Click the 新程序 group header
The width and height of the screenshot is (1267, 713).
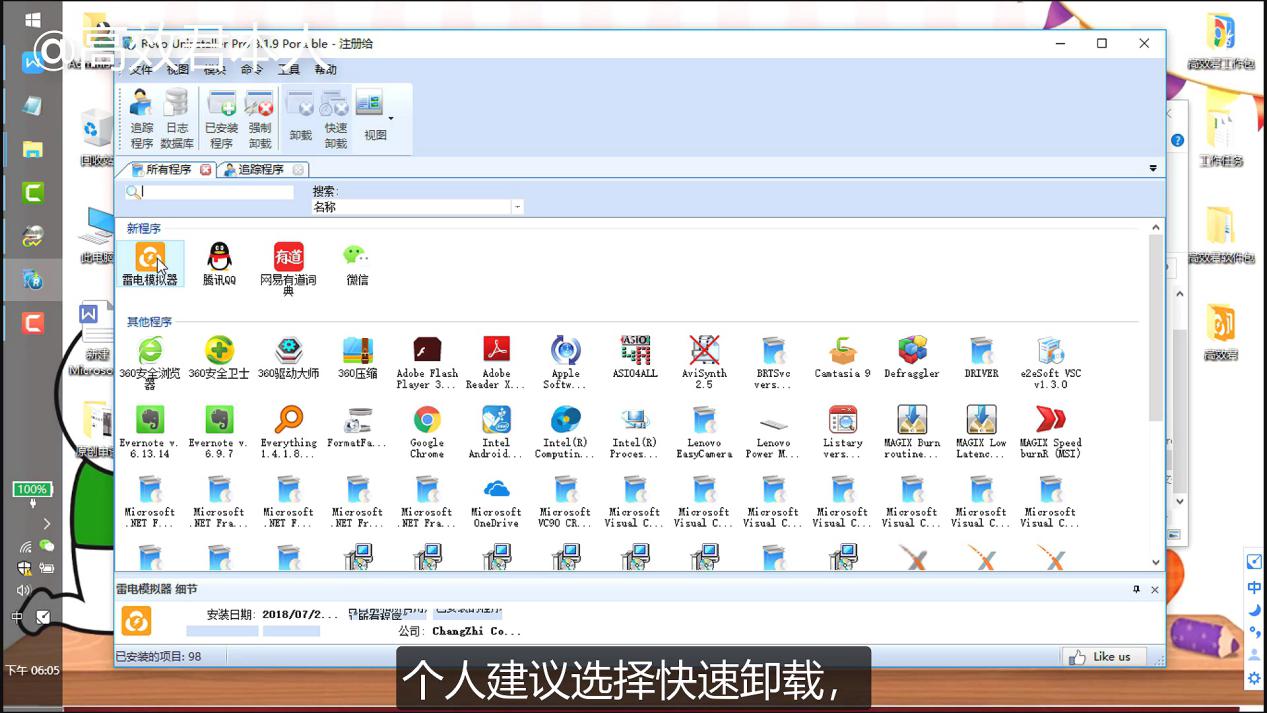pyautogui.click(x=143, y=229)
